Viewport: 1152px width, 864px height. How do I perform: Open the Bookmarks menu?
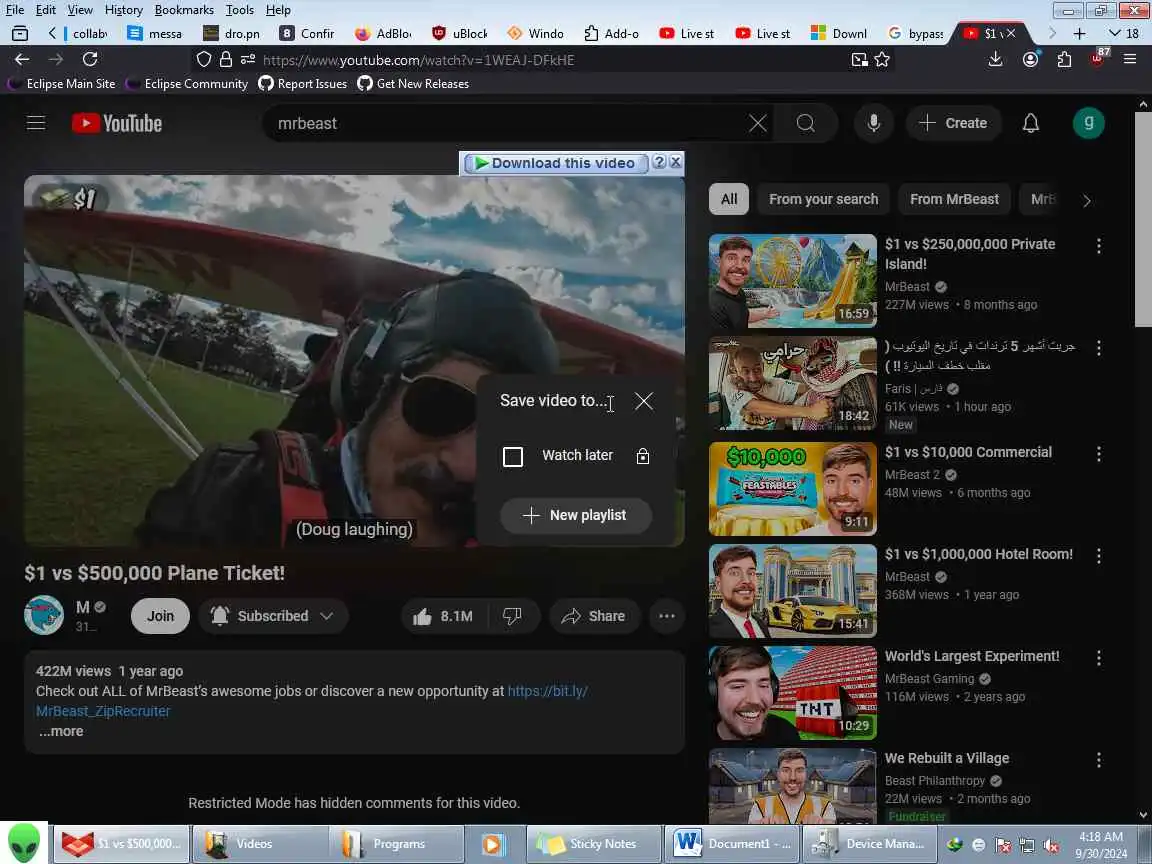pyautogui.click(x=184, y=10)
